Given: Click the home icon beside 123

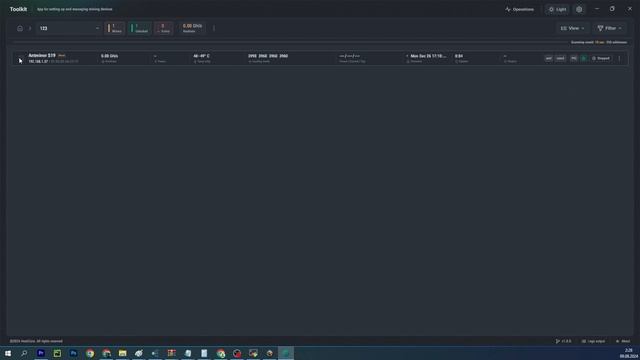Looking at the screenshot, I should (x=20, y=28).
